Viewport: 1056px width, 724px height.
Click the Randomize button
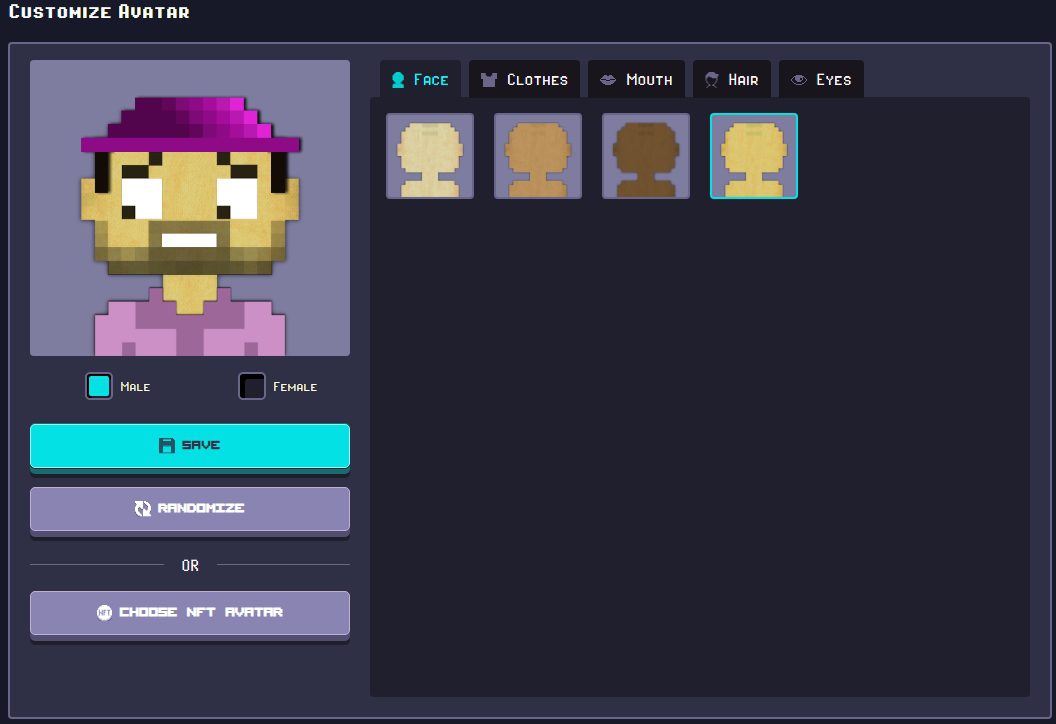point(190,508)
